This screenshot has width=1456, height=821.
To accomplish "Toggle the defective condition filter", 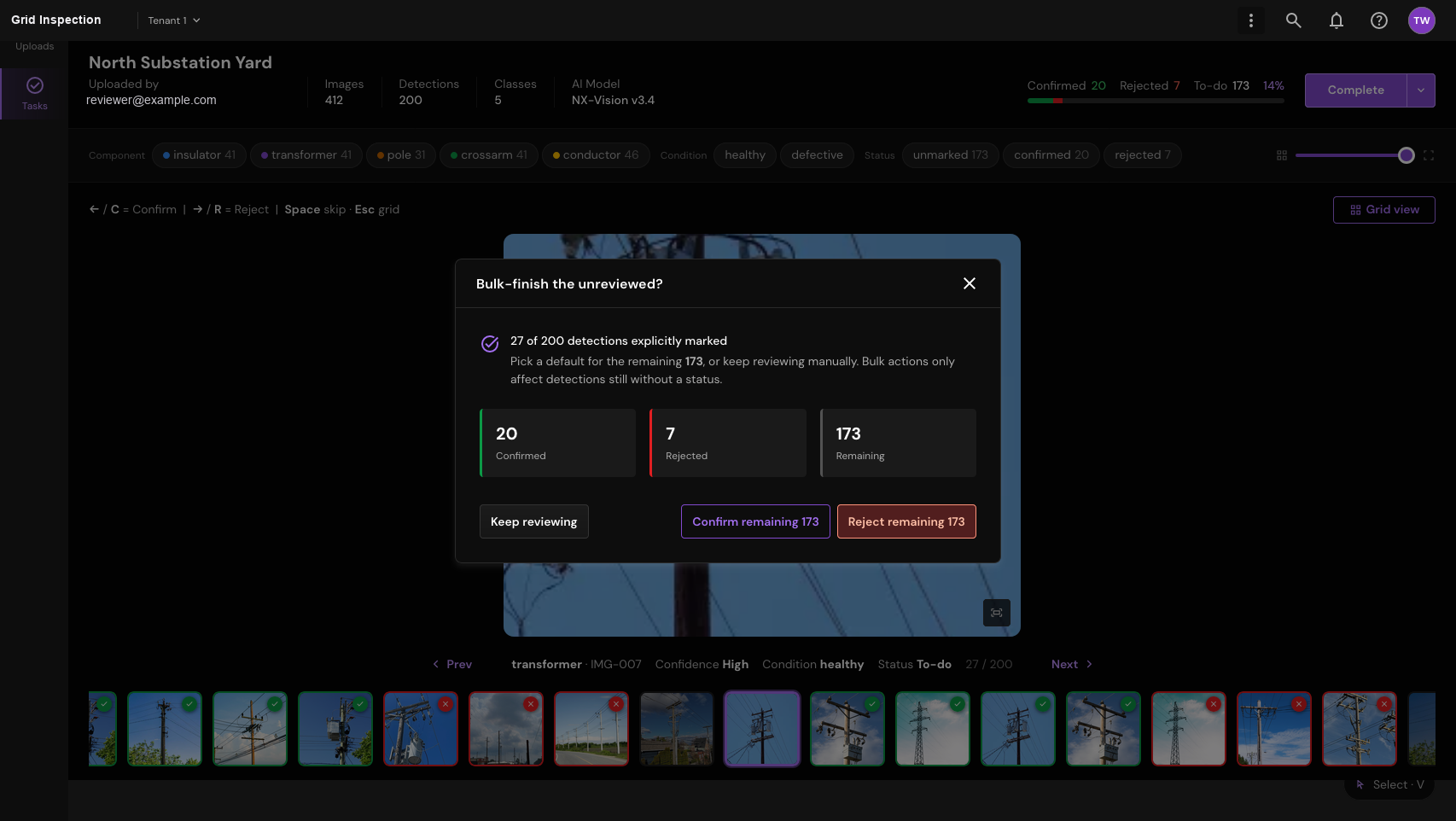I will tap(817, 155).
